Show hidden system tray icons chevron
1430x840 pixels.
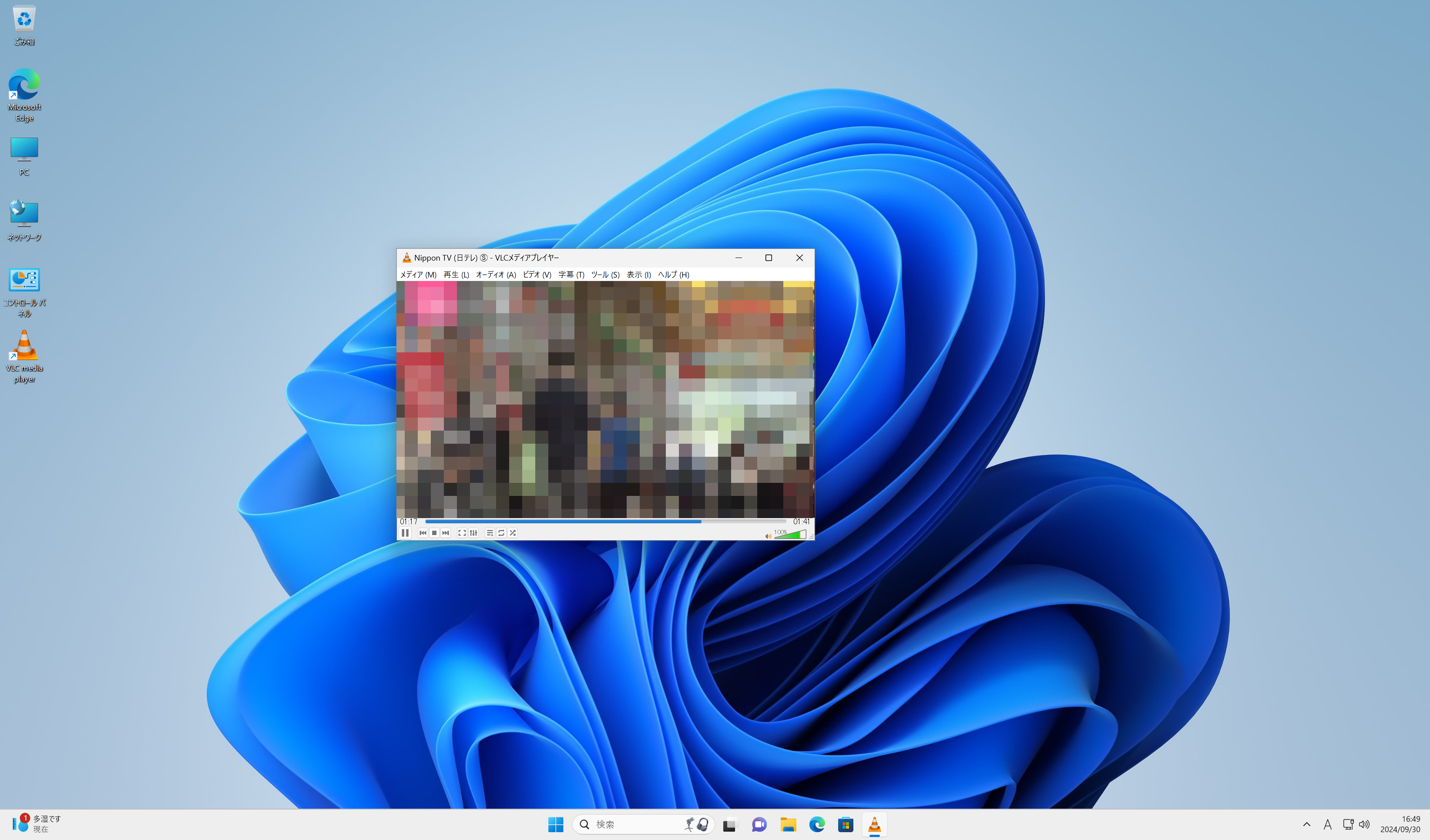click(x=1306, y=824)
